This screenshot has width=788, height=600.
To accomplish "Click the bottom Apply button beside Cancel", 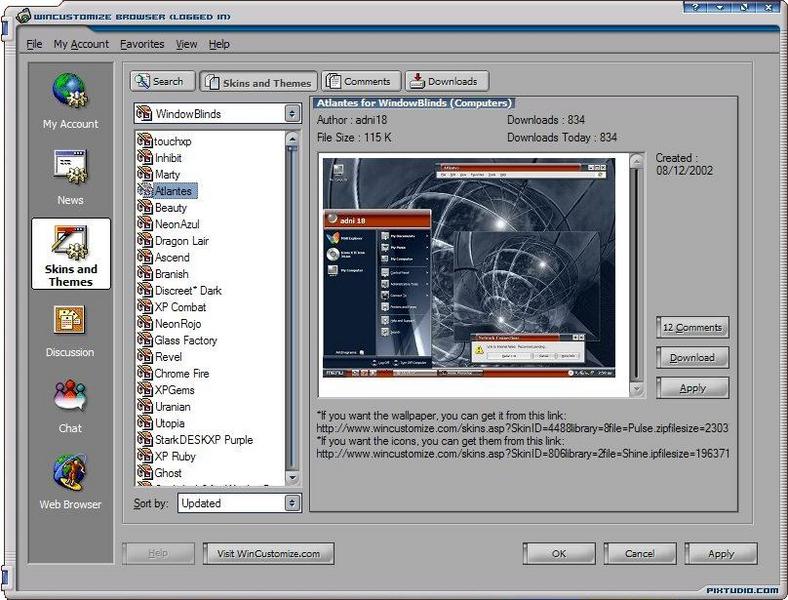I will 721,553.
